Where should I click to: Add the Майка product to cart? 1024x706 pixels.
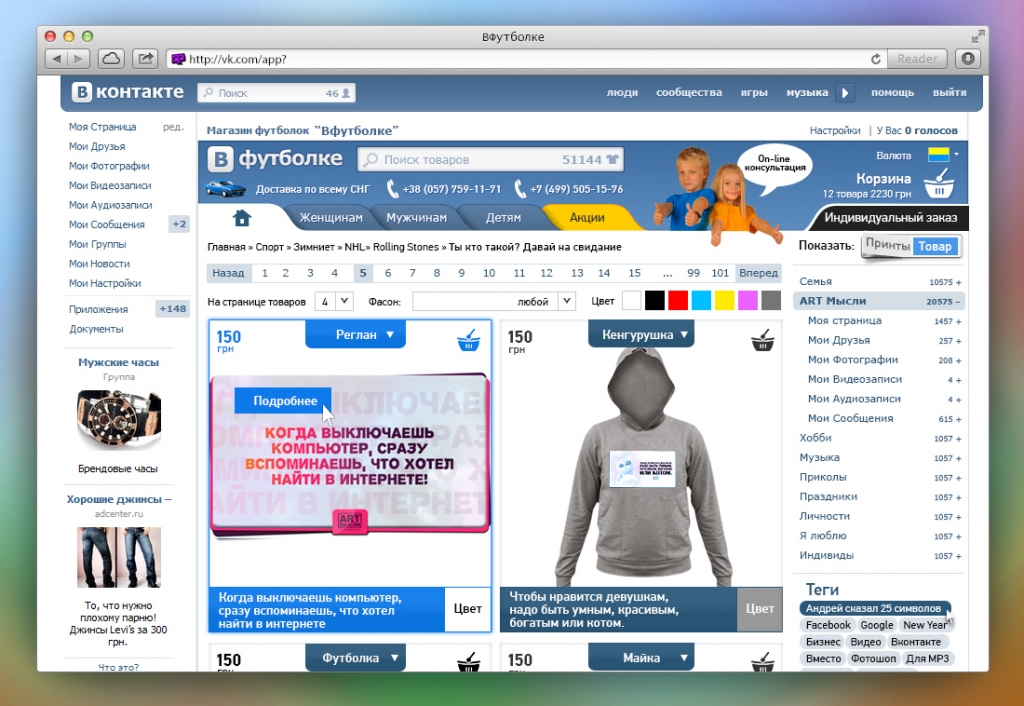[762, 662]
